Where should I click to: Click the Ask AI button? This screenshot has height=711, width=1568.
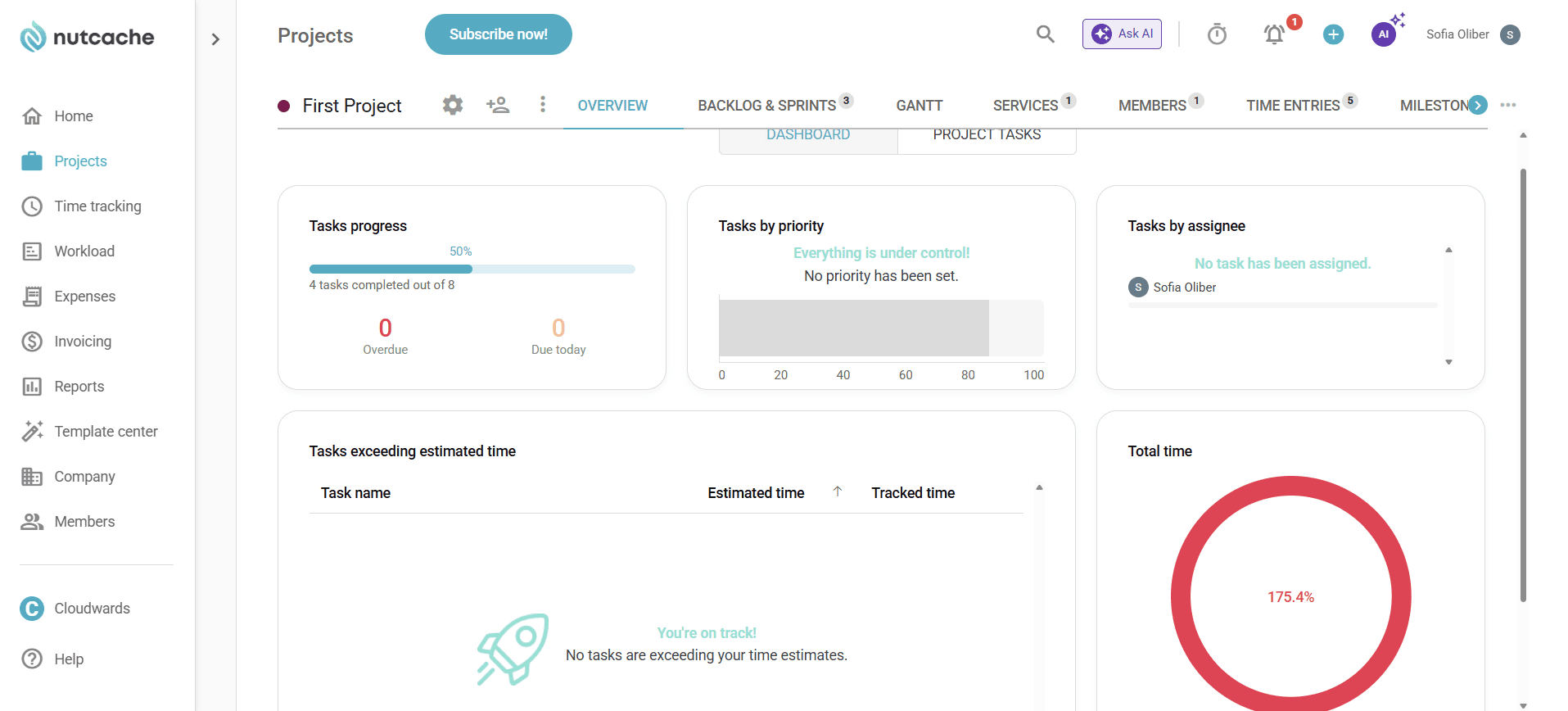point(1122,34)
